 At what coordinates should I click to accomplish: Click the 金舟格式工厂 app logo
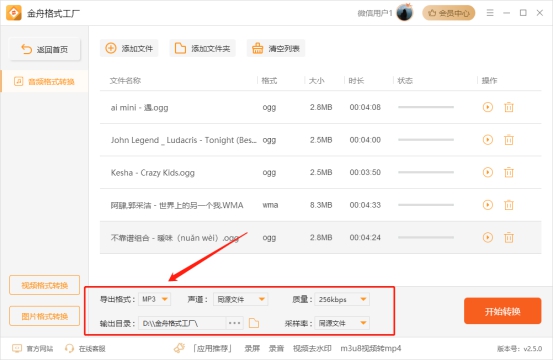point(14,13)
